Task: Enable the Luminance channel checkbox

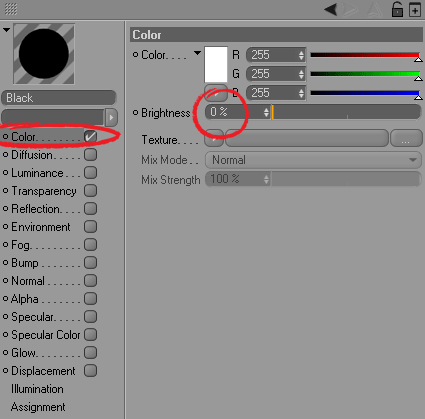Action: pos(90,173)
